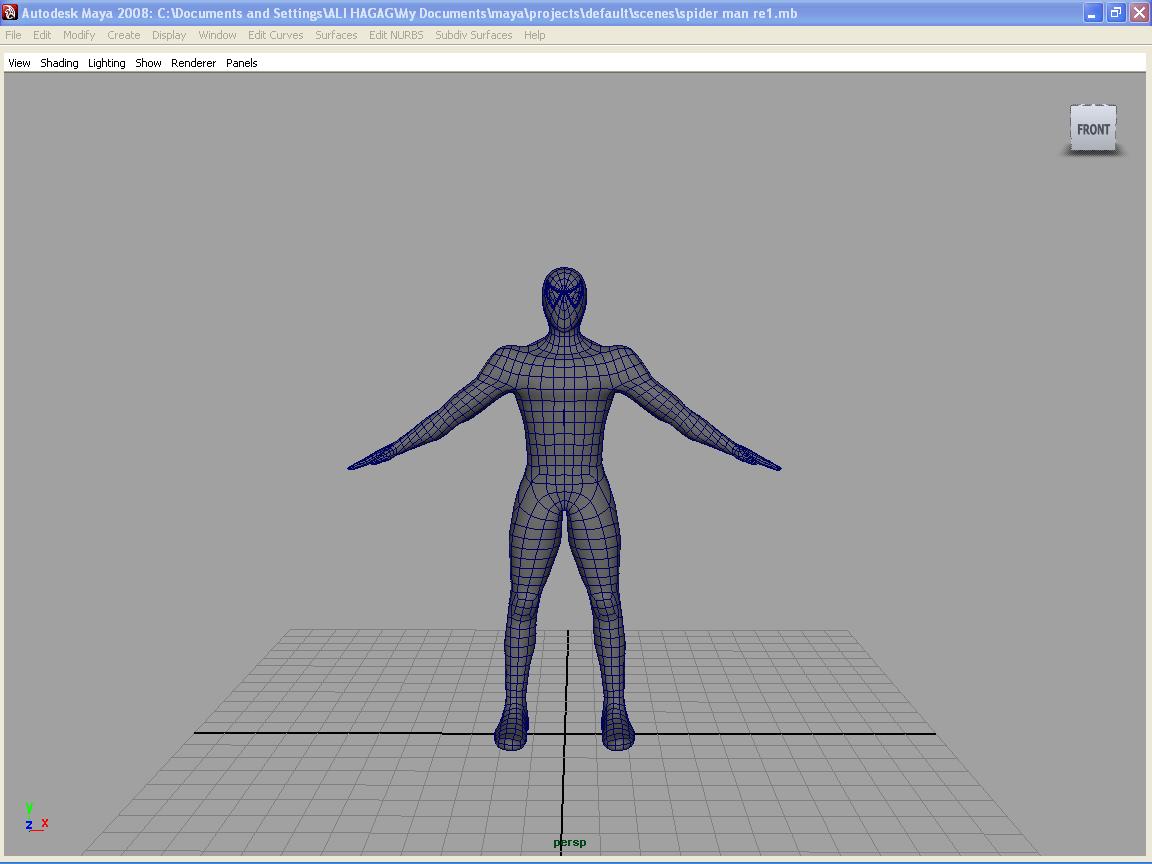Open the Help menu
This screenshot has width=1152, height=864.
tap(534, 35)
